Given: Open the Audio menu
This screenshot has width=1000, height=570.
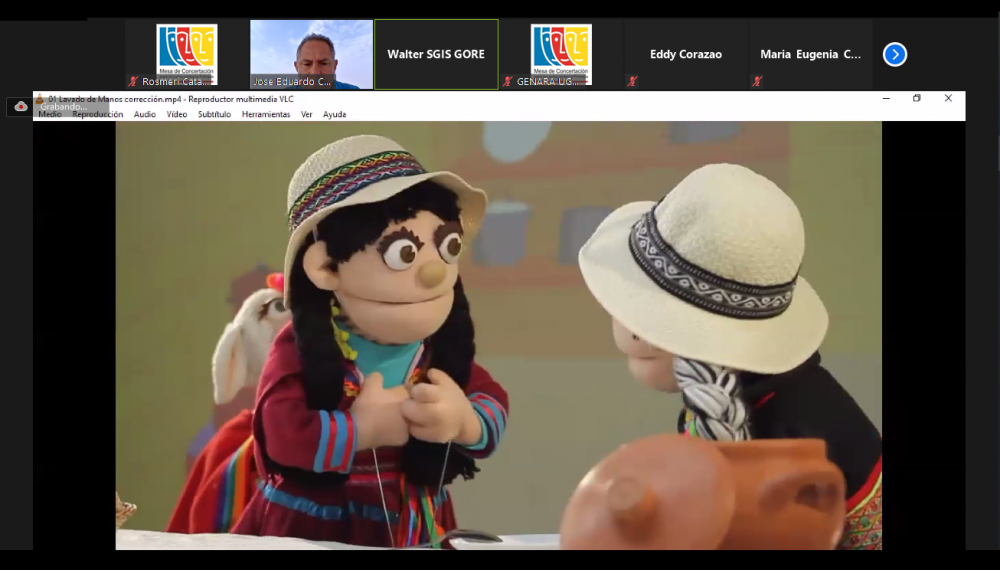Looking at the screenshot, I should [145, 114].
